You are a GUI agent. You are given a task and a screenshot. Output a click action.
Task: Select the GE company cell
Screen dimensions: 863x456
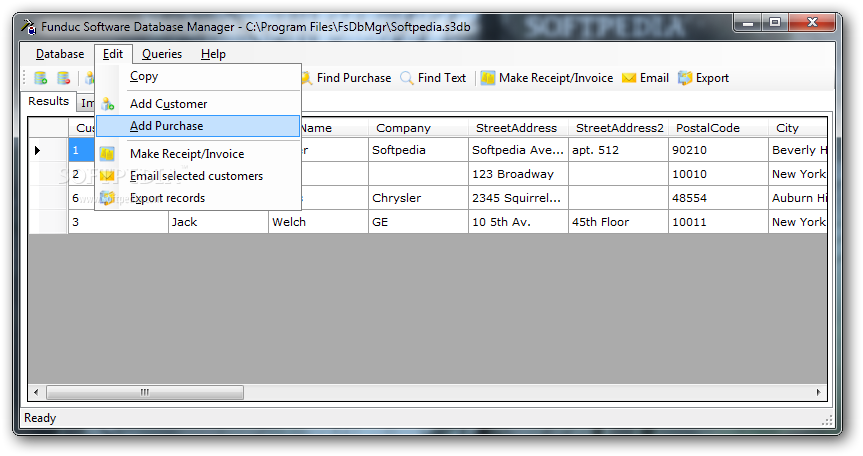418,222
